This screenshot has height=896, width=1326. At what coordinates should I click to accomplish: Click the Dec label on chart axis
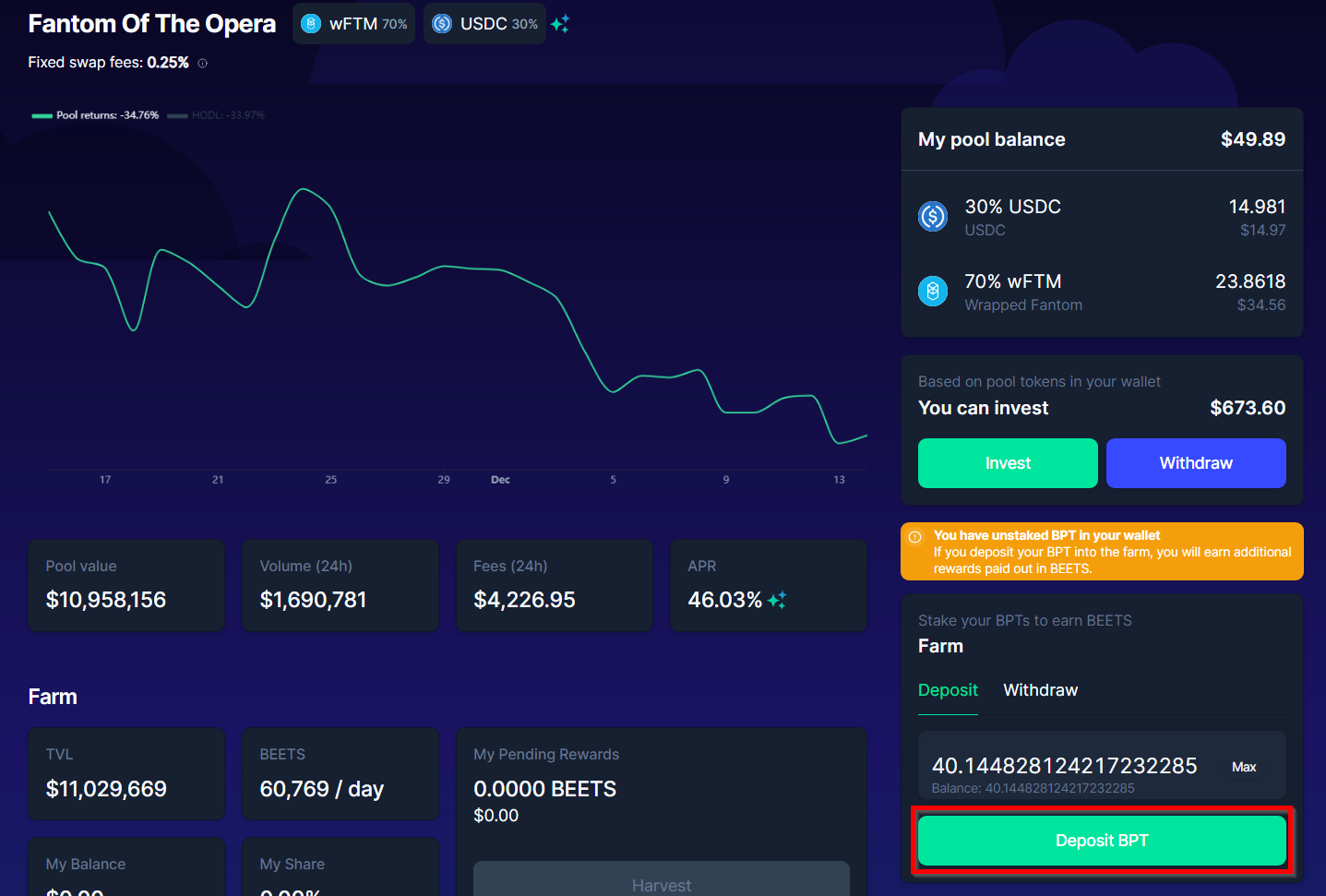(x=500, y=480)
